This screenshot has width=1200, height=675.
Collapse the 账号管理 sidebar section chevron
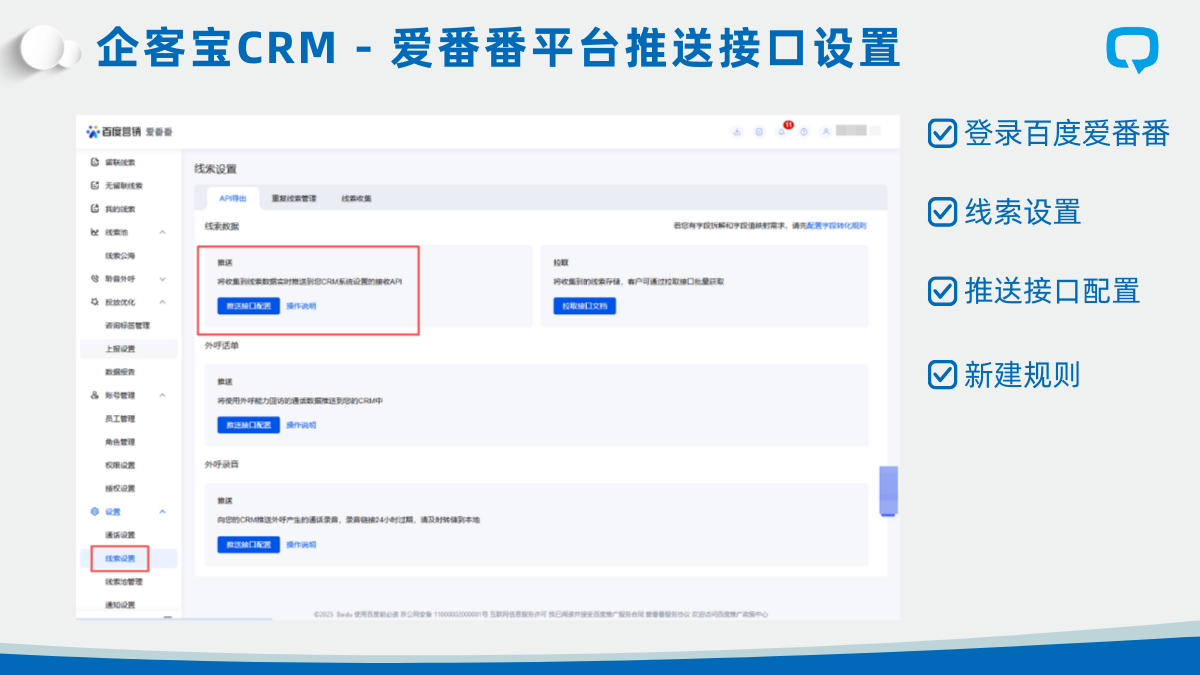click(163, 395)
